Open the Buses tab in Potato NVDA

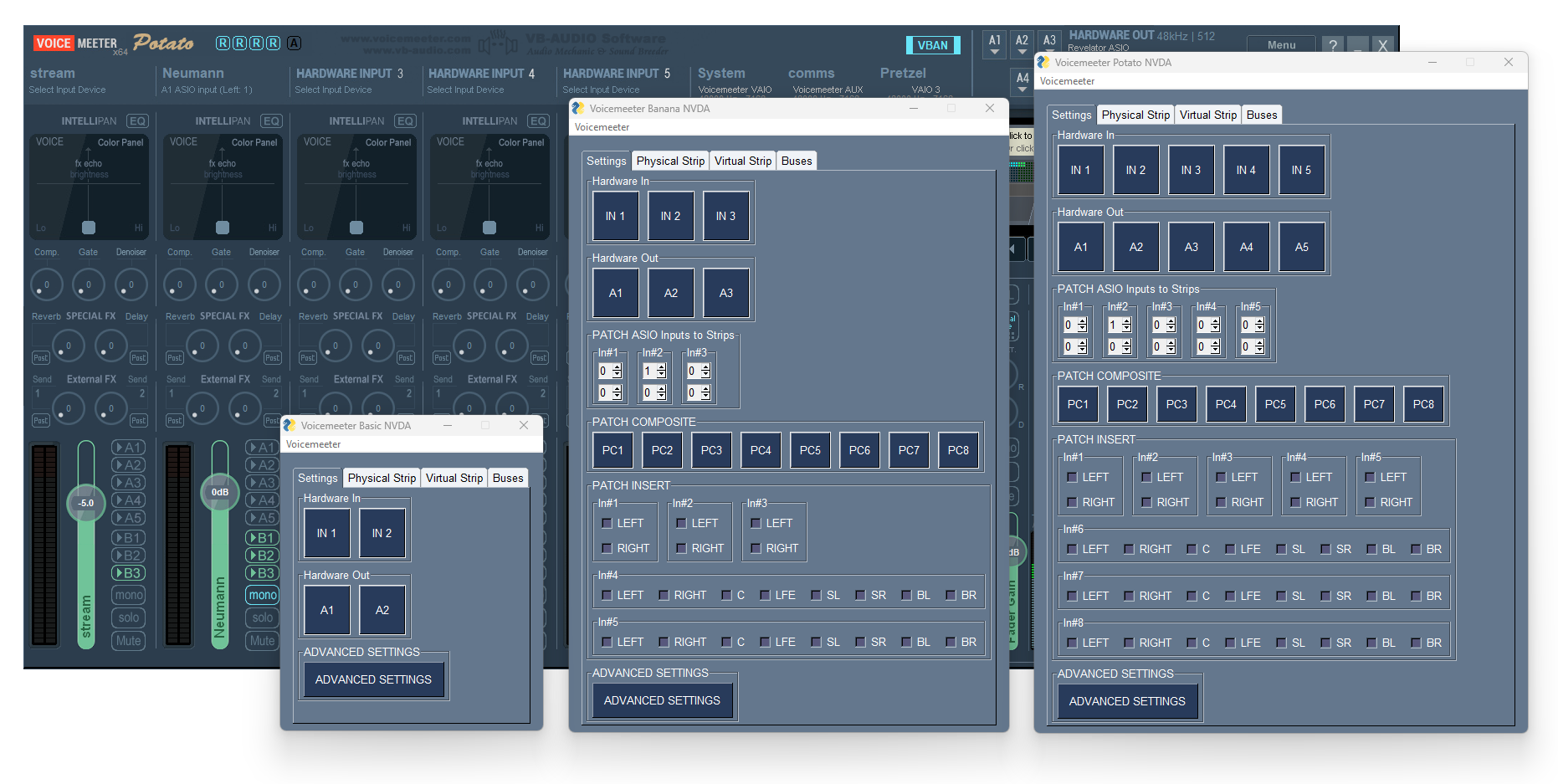(x=1261, y=115)
